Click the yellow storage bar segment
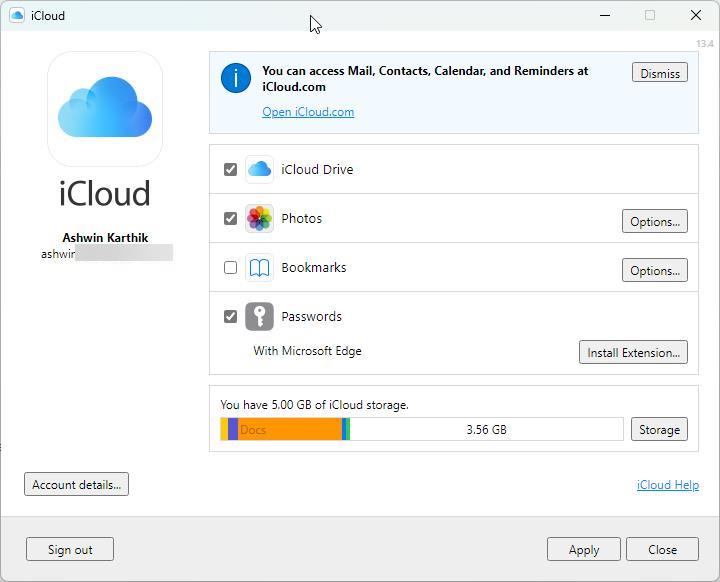Viewport: 720px width, 582px height. [x=224, y=429]
